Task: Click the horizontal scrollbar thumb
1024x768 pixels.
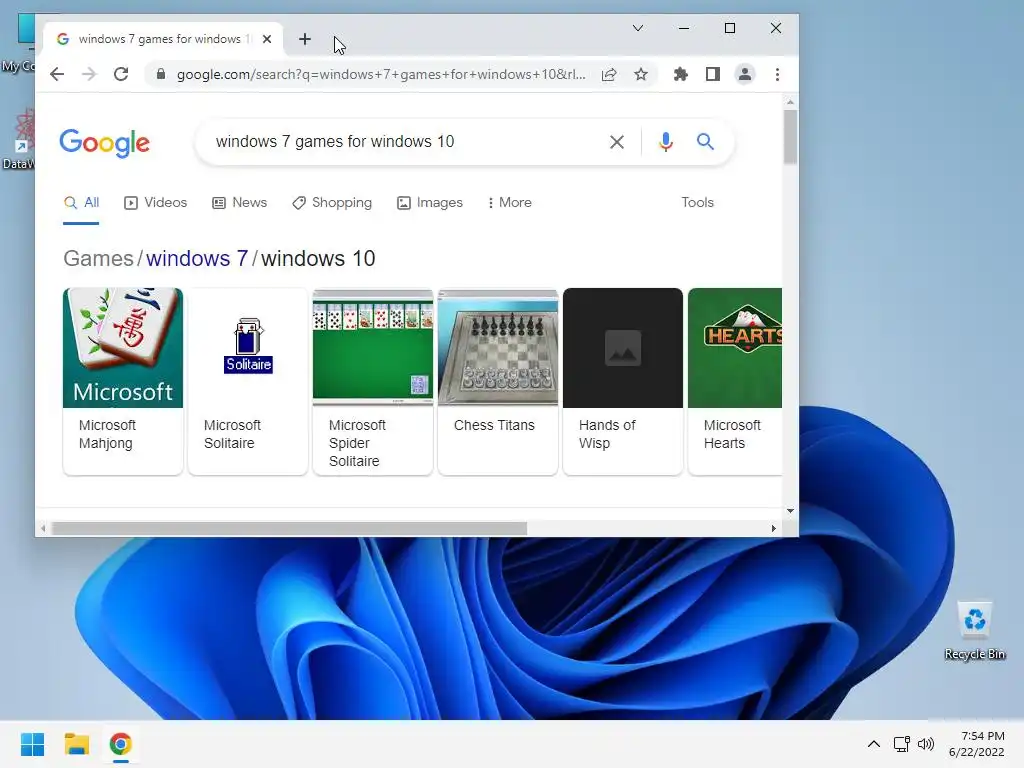Action: pos(289,528)
